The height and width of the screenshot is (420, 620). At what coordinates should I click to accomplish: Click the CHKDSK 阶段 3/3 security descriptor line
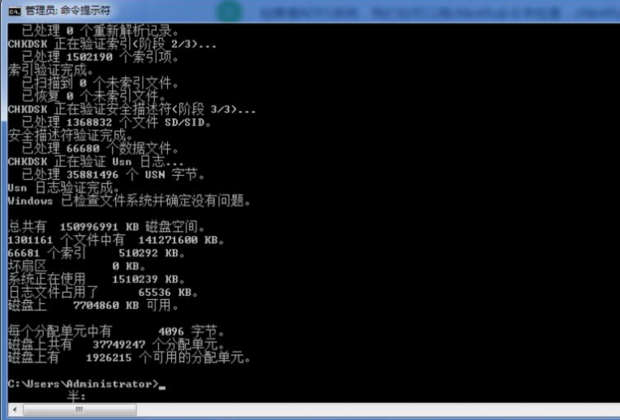click(x=132, y=109)
